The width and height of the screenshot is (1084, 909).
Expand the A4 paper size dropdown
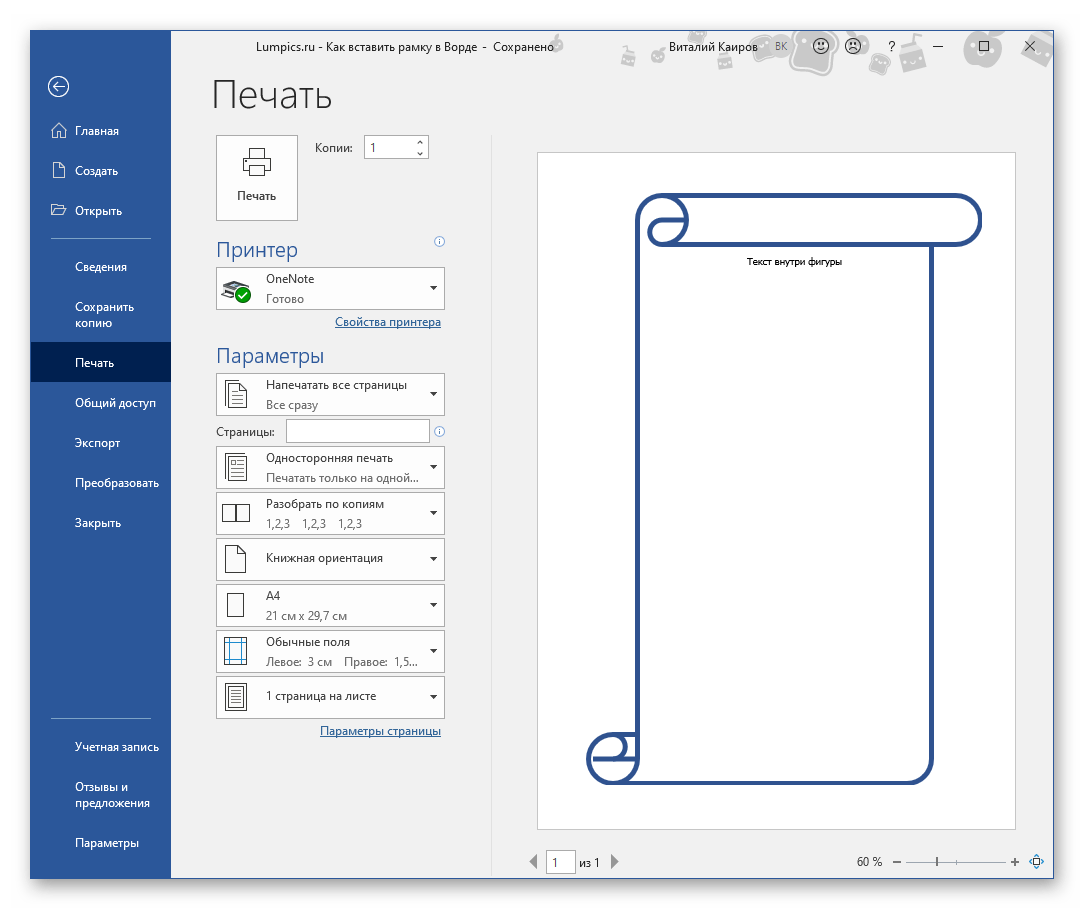pos(433,605)
